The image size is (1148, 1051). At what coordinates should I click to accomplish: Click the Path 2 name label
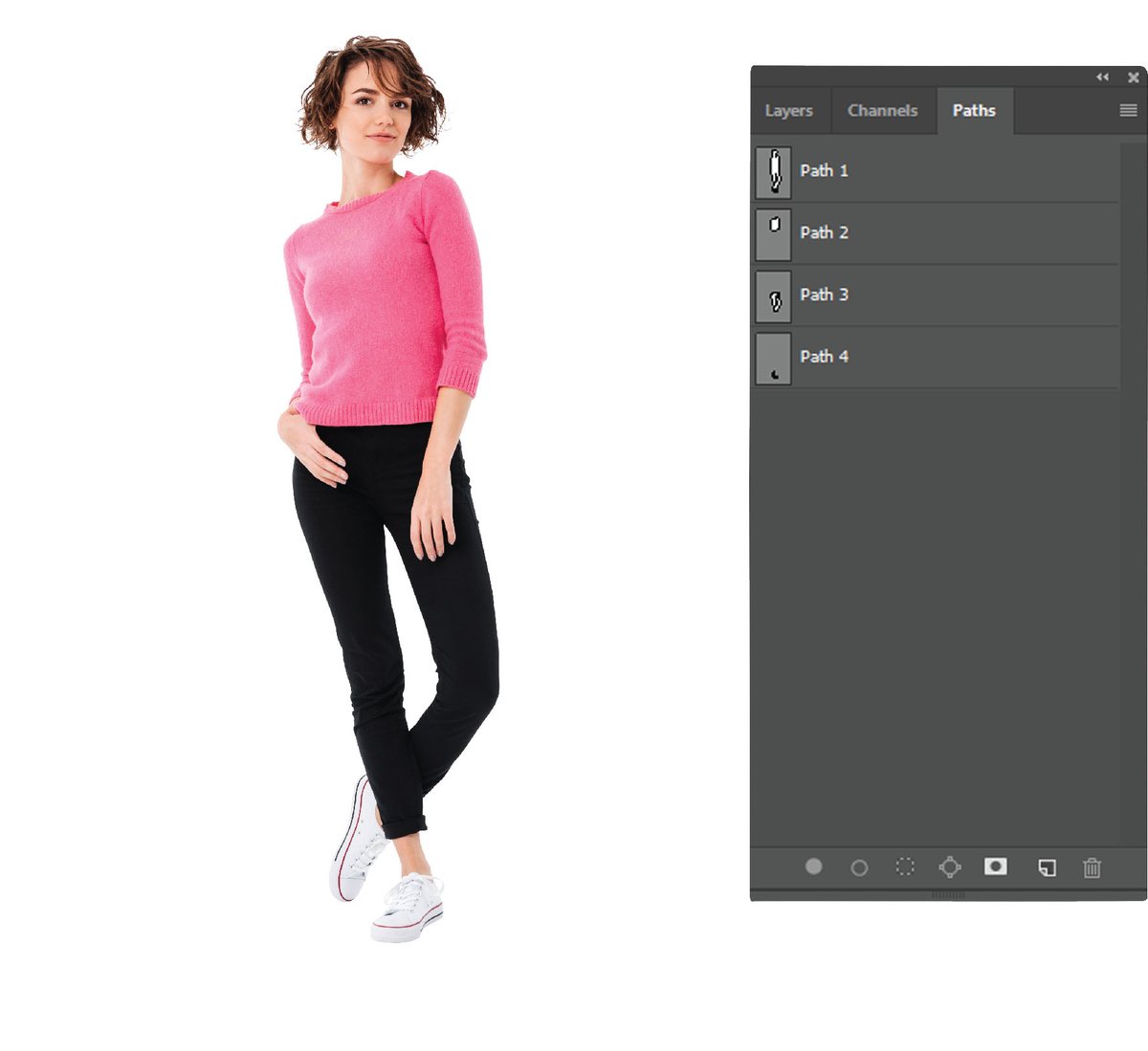tap(824, 232)
